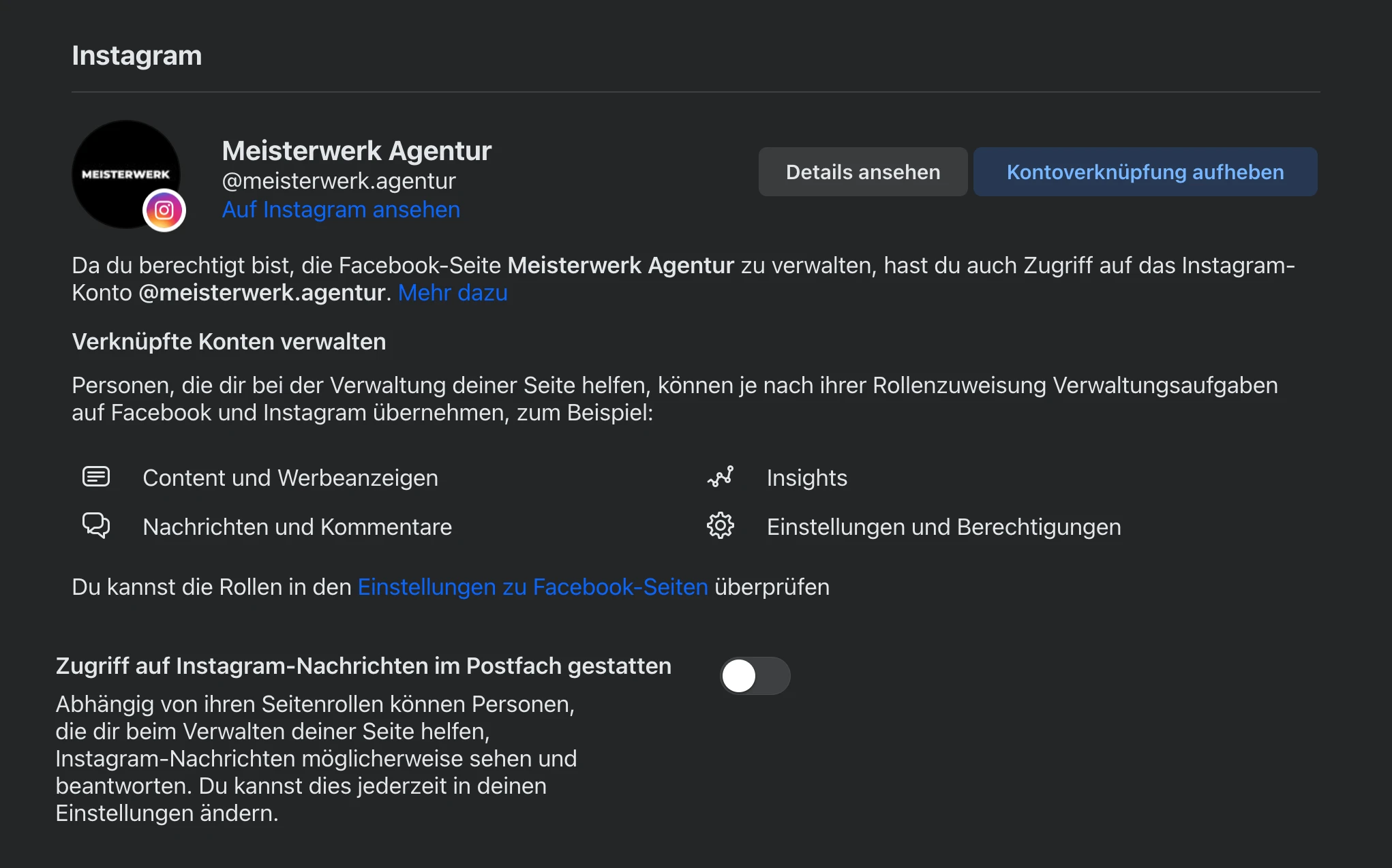The height and width of the screenshot is (868, 1392).
Task: Click Zugriff auf Instagram-Nachrichten im Postfach heading
Action: [363, 666]
